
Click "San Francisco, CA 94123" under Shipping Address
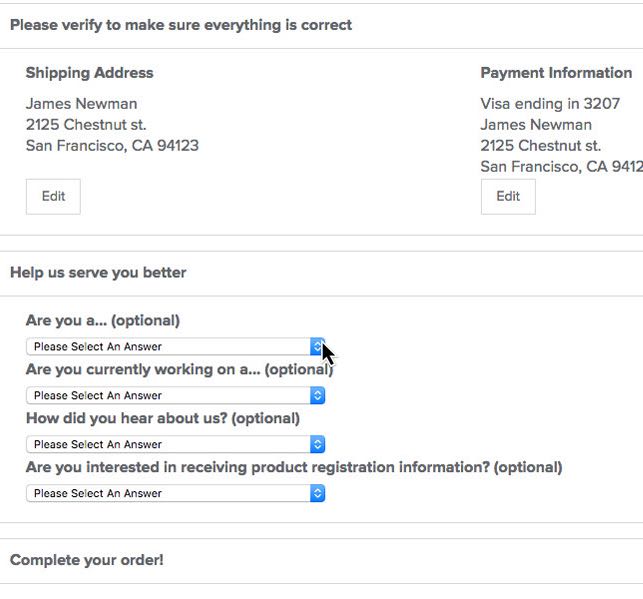(112, 146)
